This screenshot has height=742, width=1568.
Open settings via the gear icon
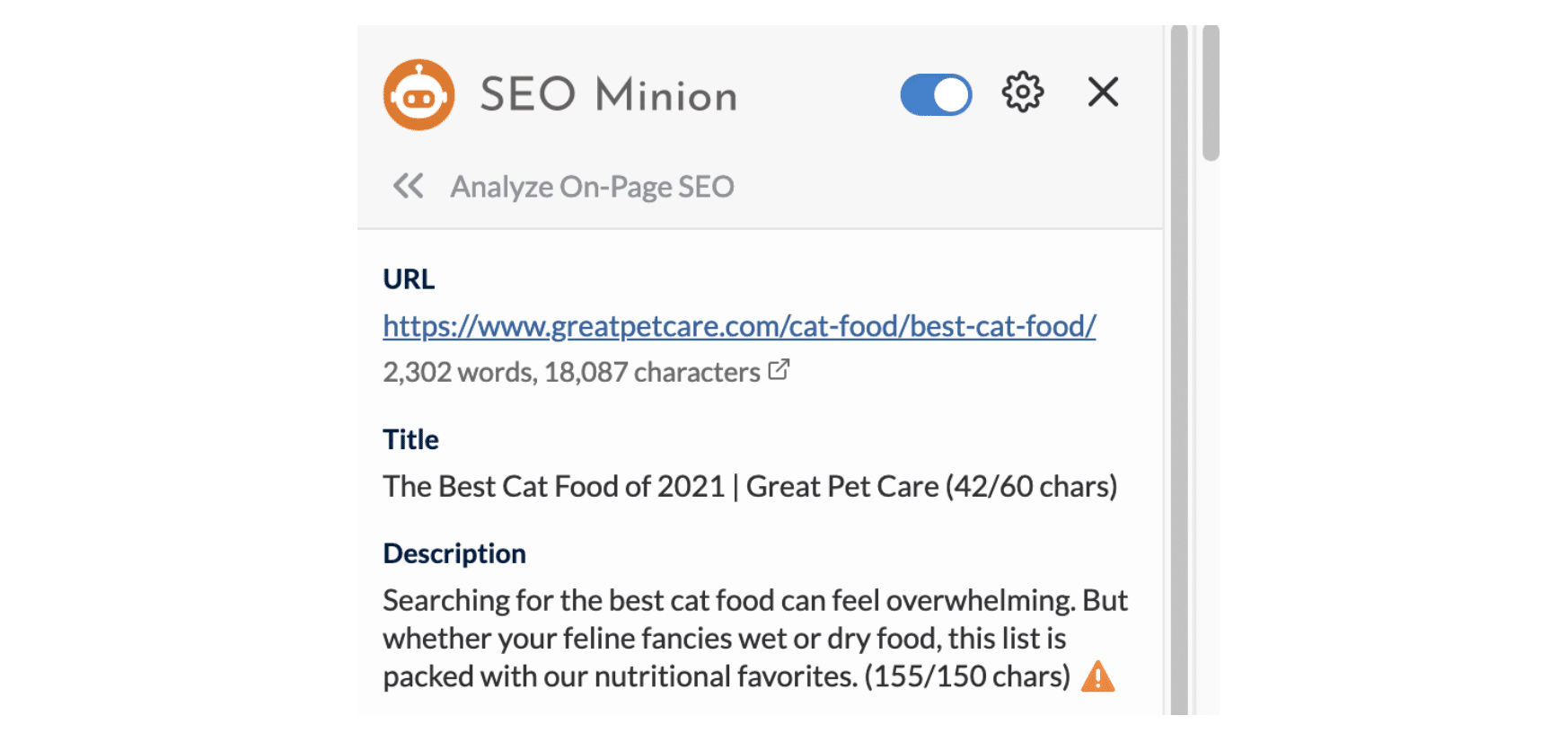1023,92
